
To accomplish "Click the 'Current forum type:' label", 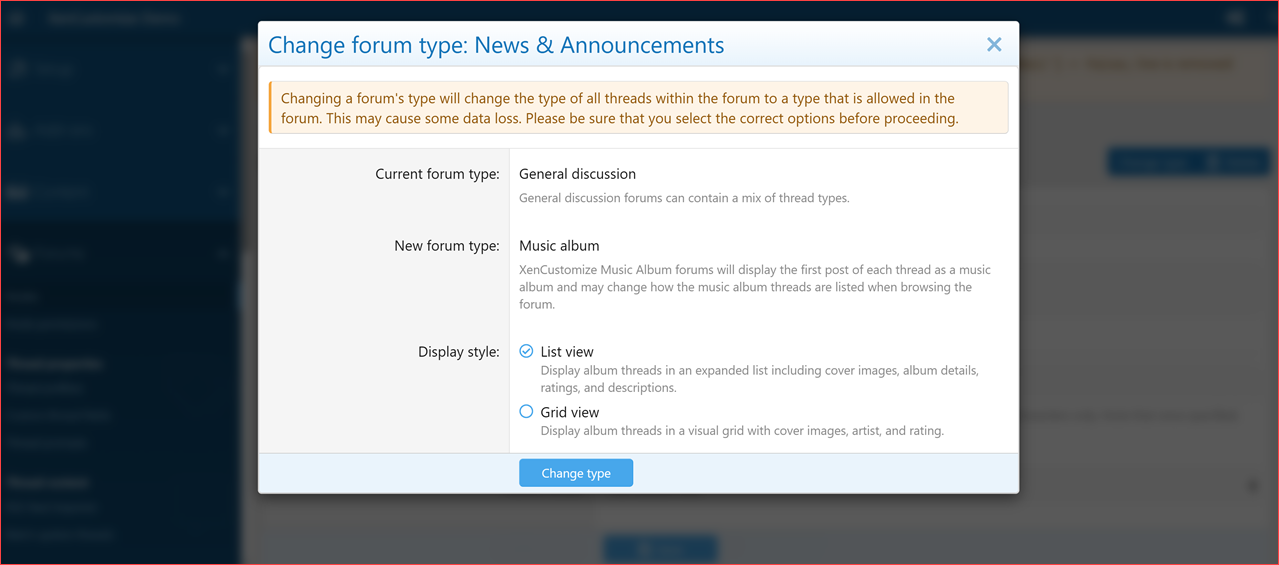I will (x=437, y=174).
